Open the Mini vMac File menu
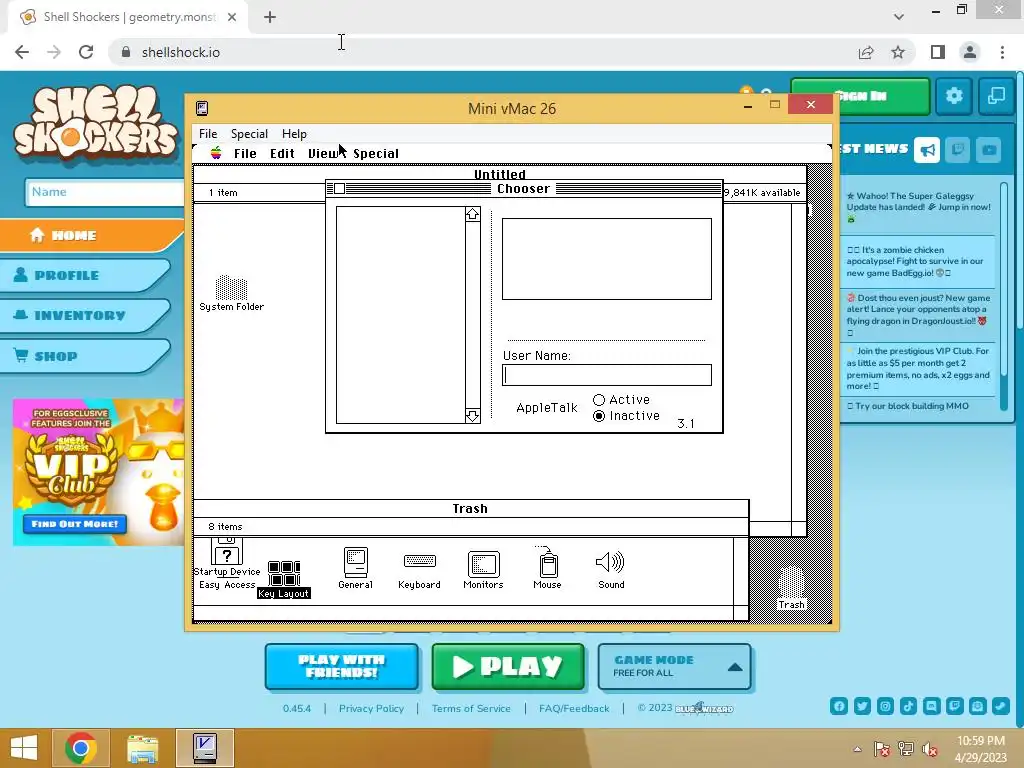 click(x=208, y=134)
